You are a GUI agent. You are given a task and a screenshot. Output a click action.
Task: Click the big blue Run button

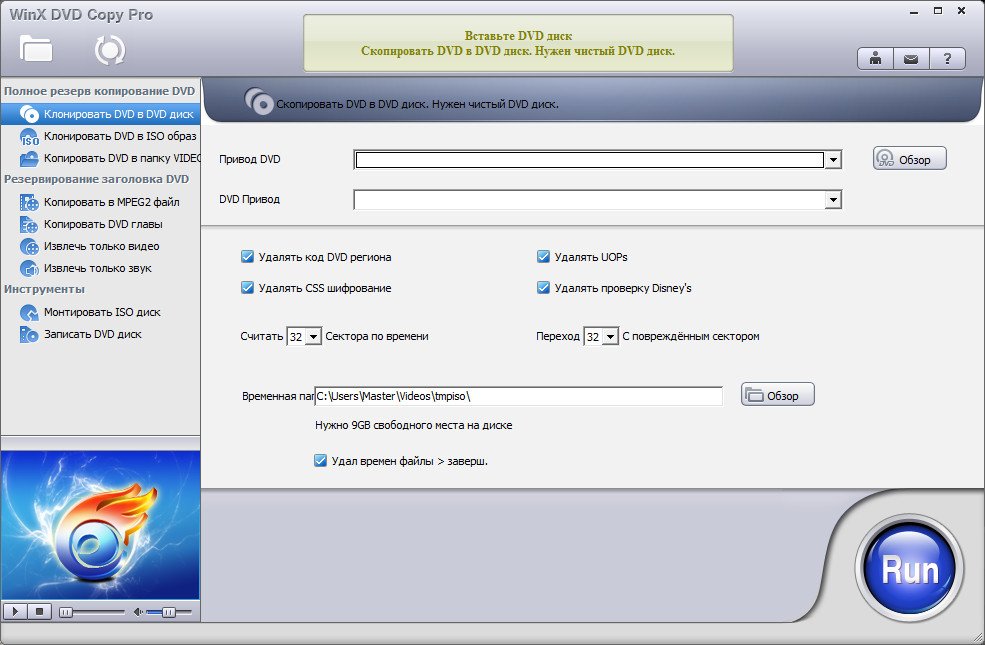[x=910, y=570]
